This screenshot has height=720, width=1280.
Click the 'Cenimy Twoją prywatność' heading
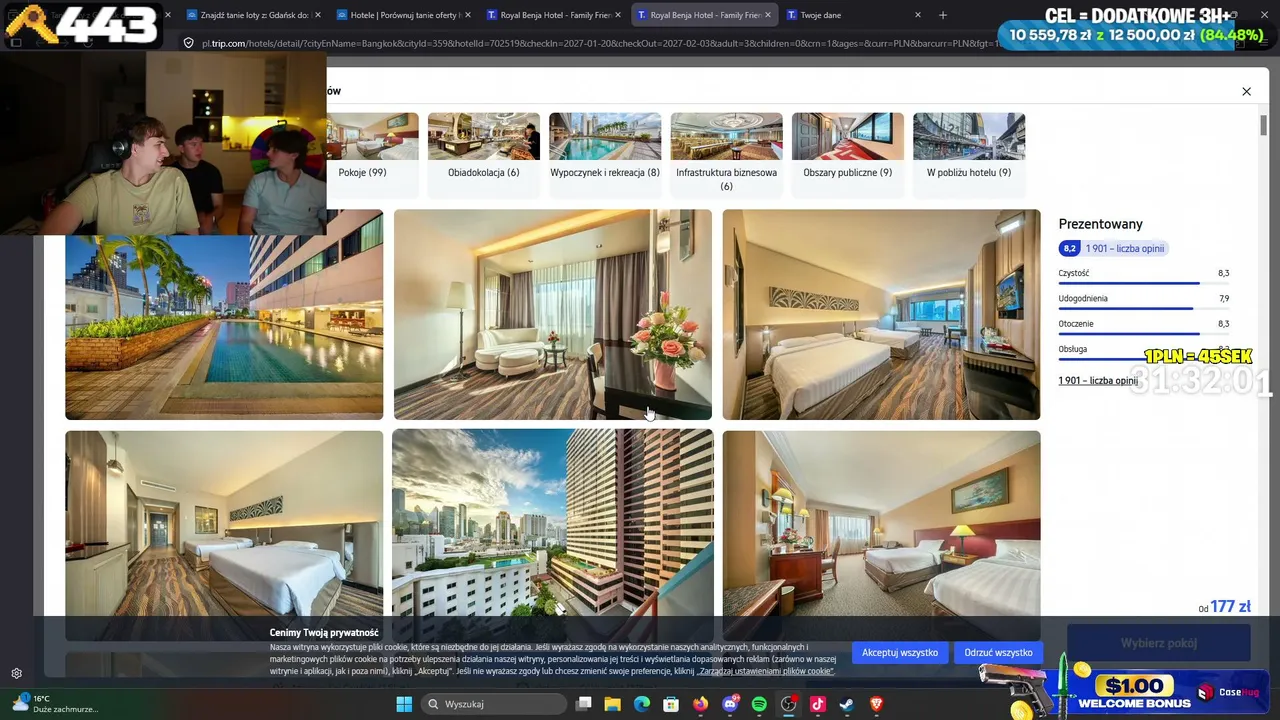(324, 633)
